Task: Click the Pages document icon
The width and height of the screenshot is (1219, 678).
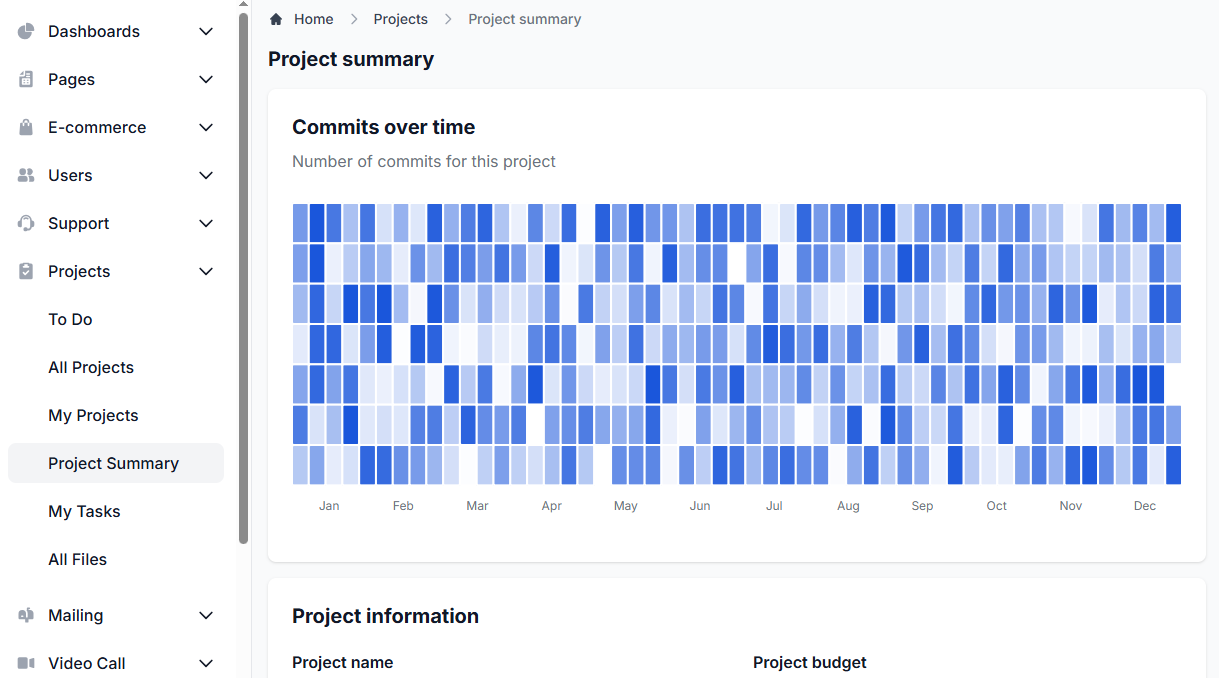Action: 26,79
